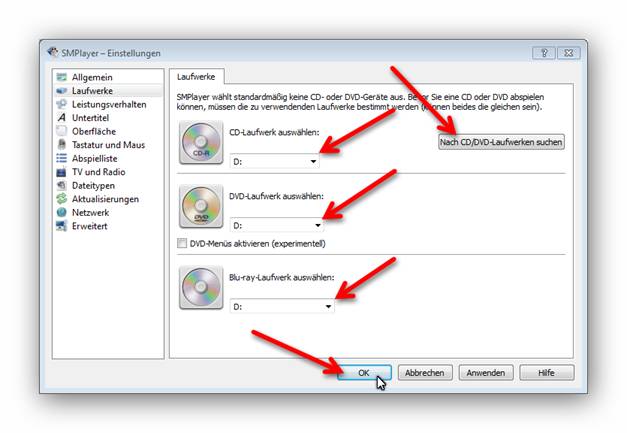
Task: Click Nach CD/DVD-Laufwerken suchen button
Action: (x=501, y=142)
